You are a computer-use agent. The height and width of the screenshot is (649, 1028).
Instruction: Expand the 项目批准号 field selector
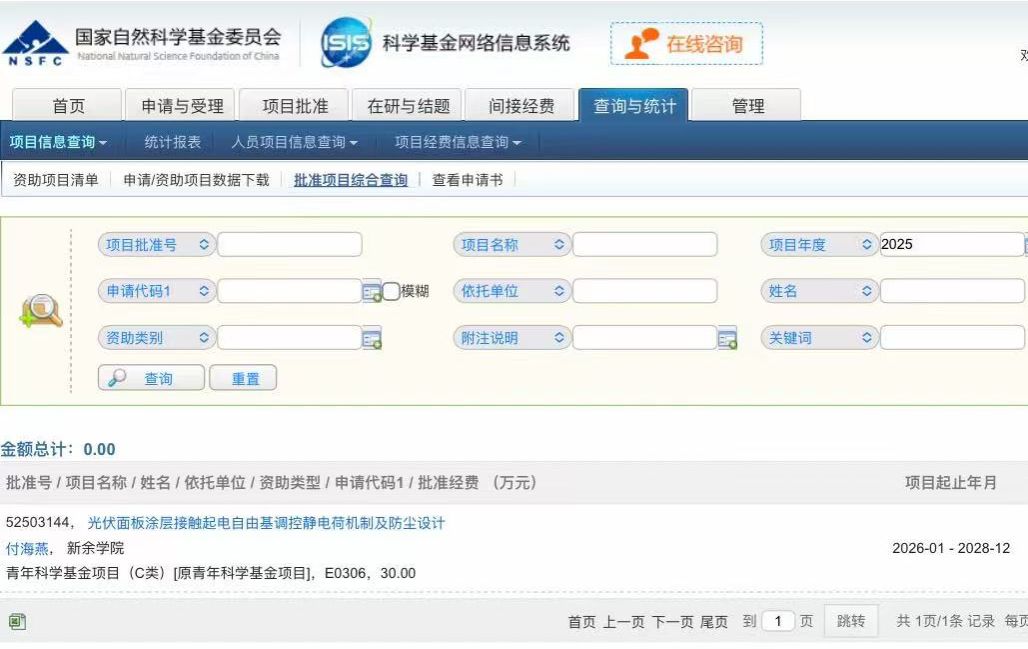tap(156, 245)
